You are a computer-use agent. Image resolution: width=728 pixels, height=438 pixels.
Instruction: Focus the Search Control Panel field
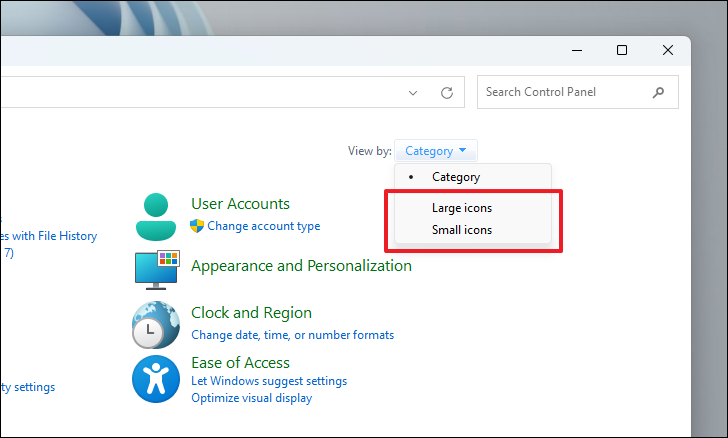578,92
